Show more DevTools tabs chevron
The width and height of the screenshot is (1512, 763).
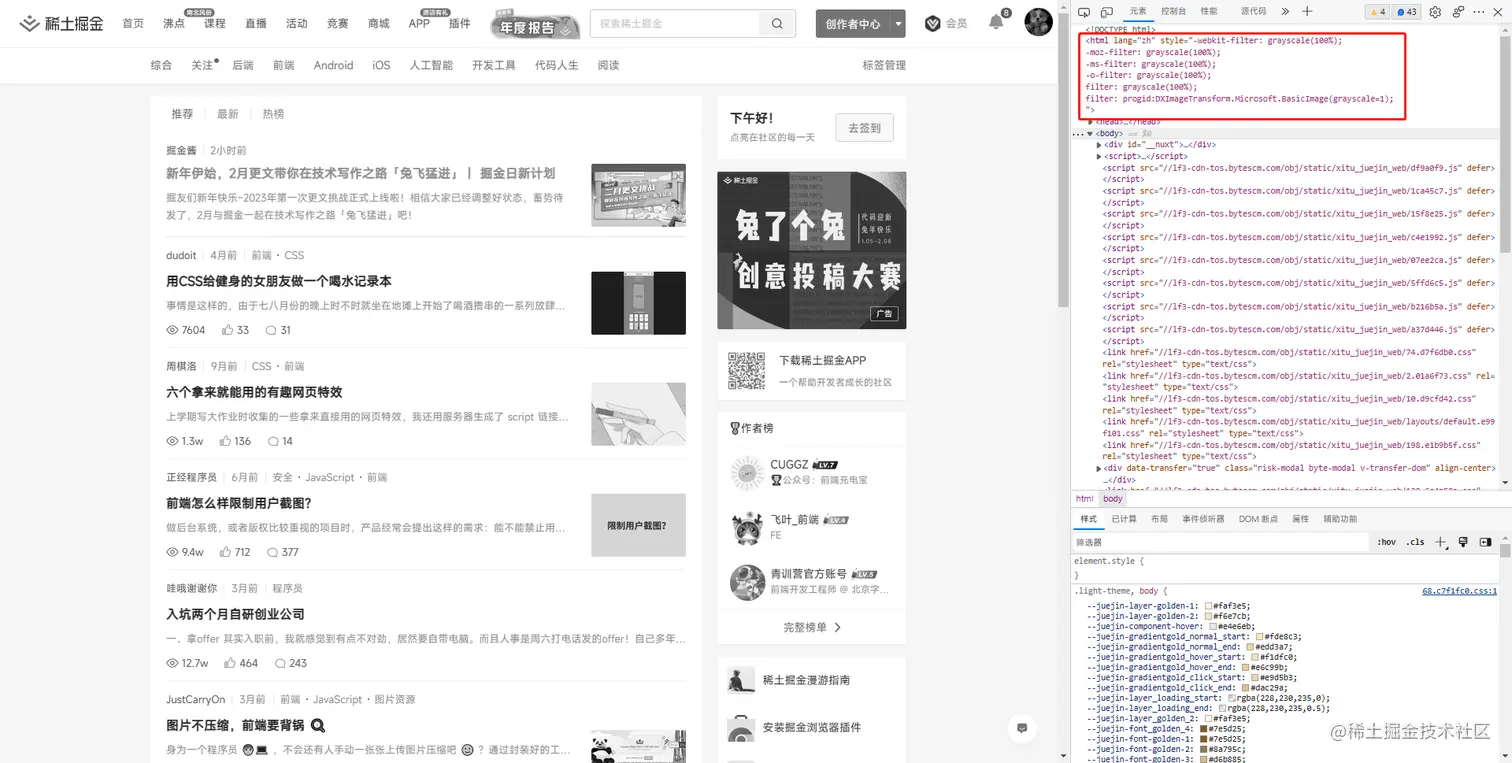[x=1285, y=11]
